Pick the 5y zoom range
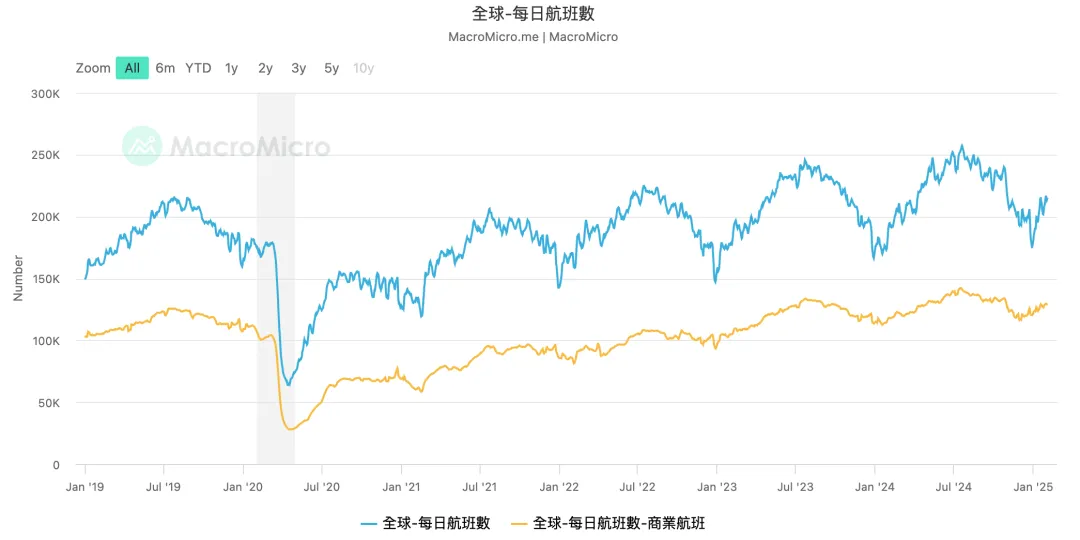 tap(331, 68)
